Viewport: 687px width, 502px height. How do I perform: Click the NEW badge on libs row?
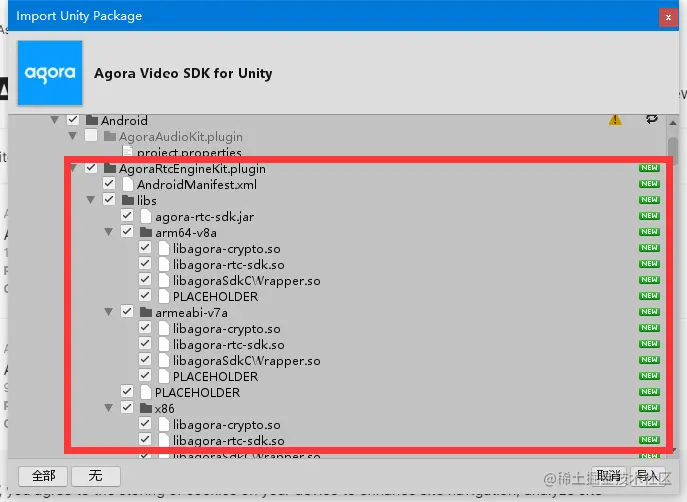point(649,200)
